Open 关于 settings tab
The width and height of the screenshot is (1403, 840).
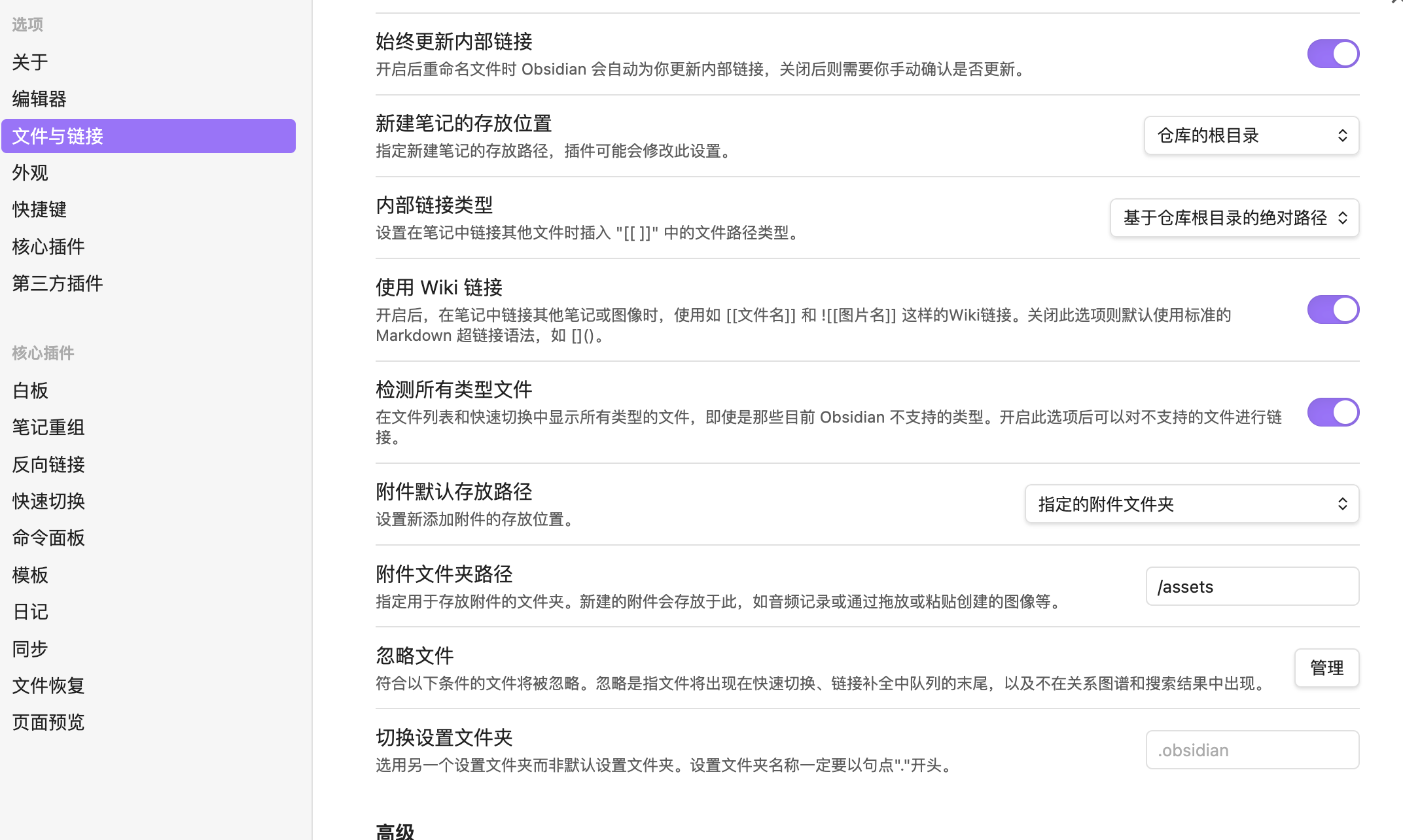(x=149, y=62)
